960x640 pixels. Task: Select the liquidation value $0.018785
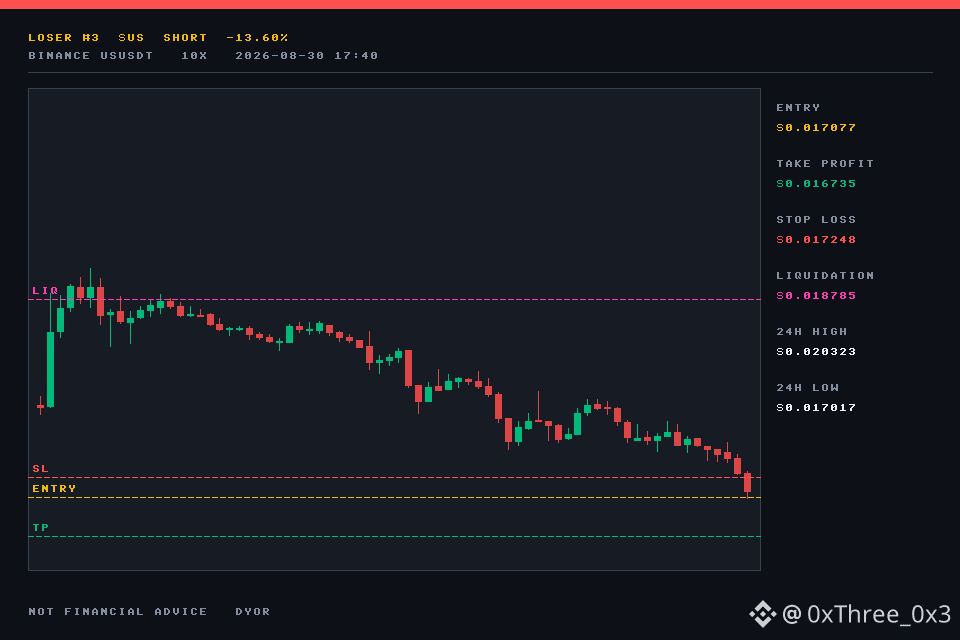point(816,296)
